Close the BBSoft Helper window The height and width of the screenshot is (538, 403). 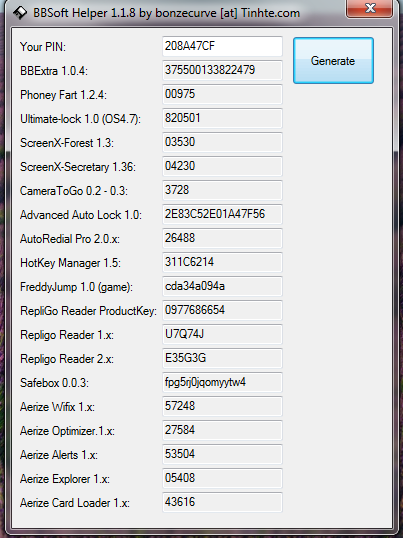tap(369, 8)
